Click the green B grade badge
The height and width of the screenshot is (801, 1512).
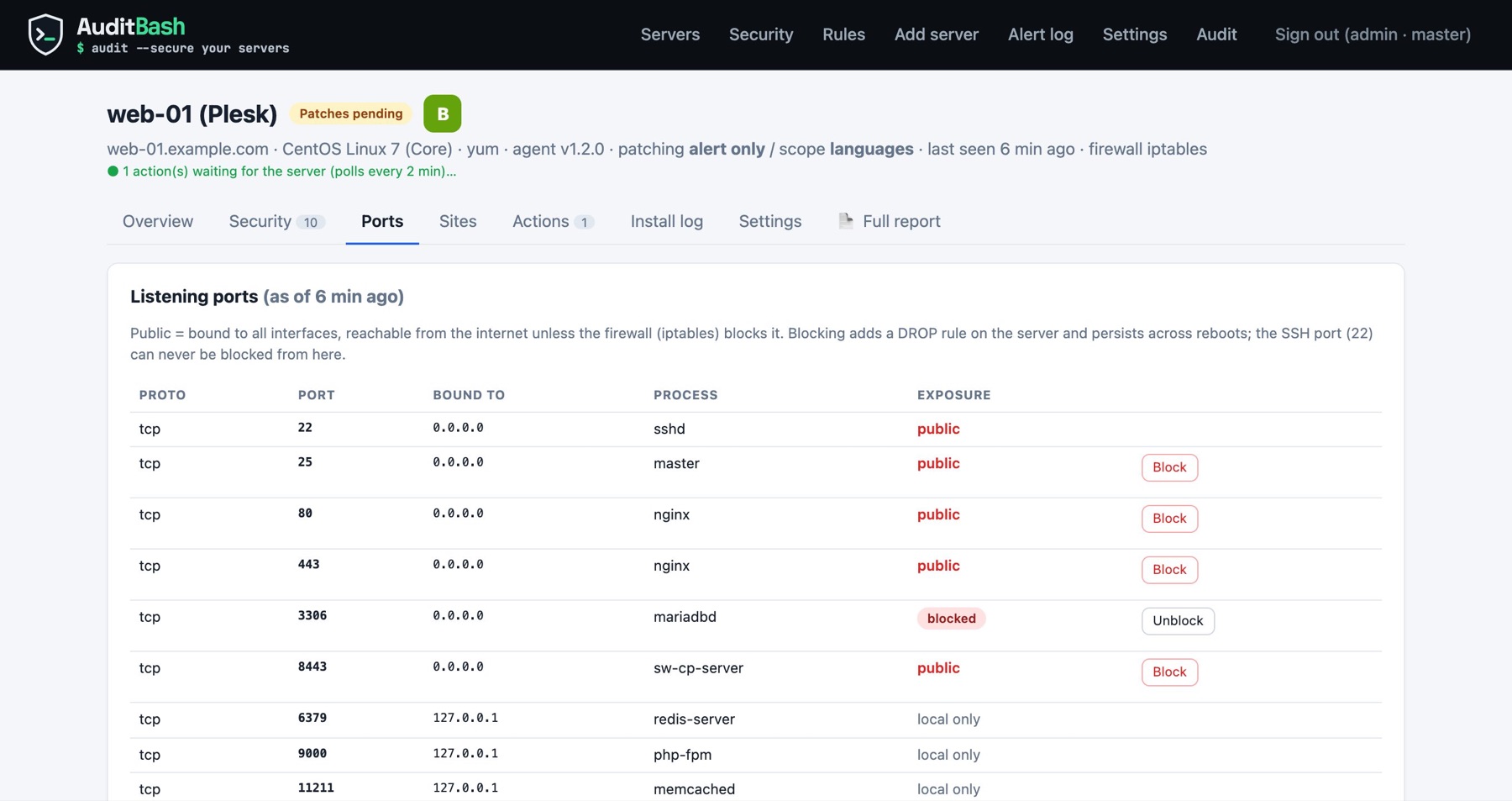tap(442, 113)
